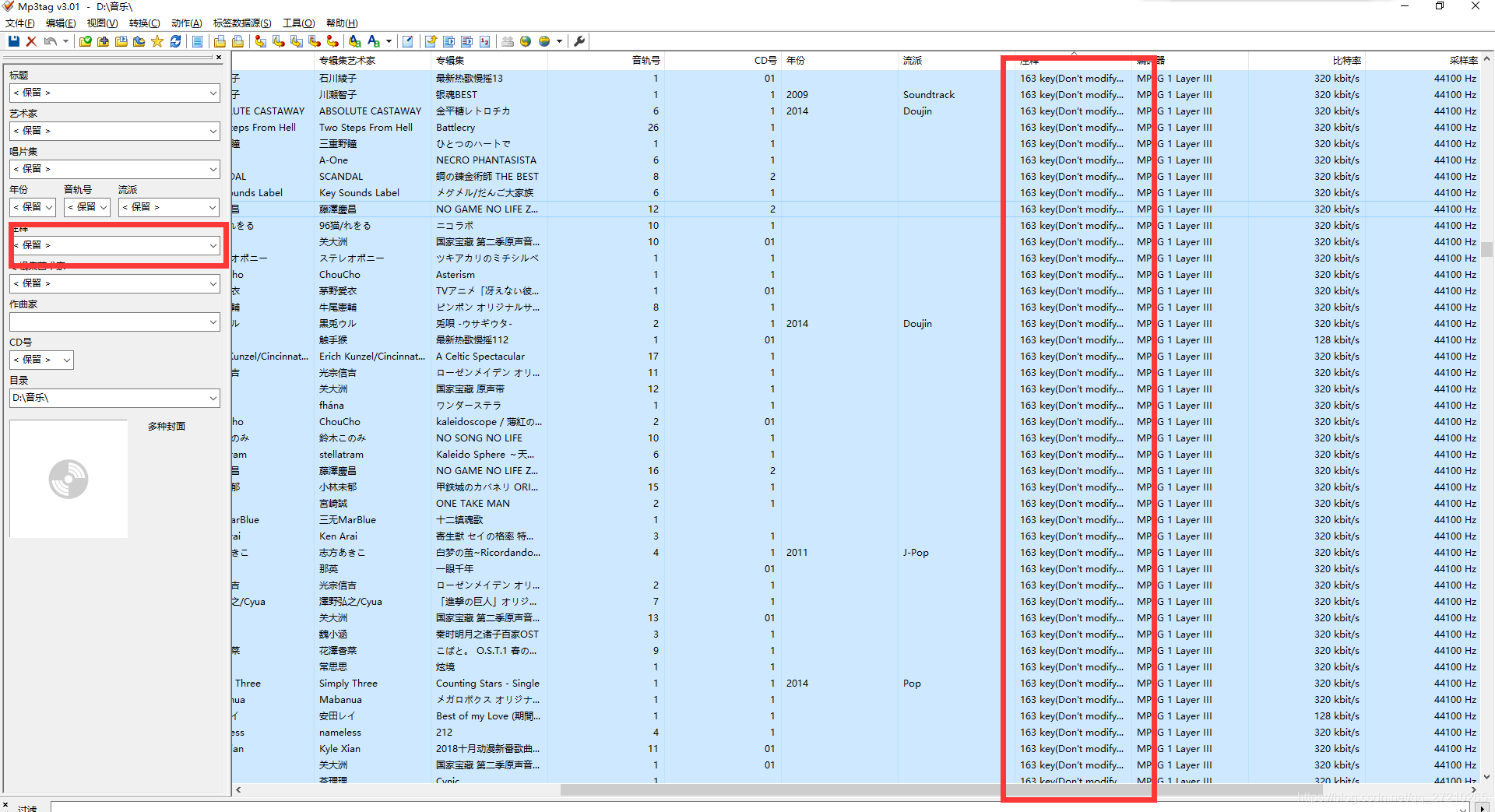
Task: Open the 动作(A) menu
Action: click(186, 23)
